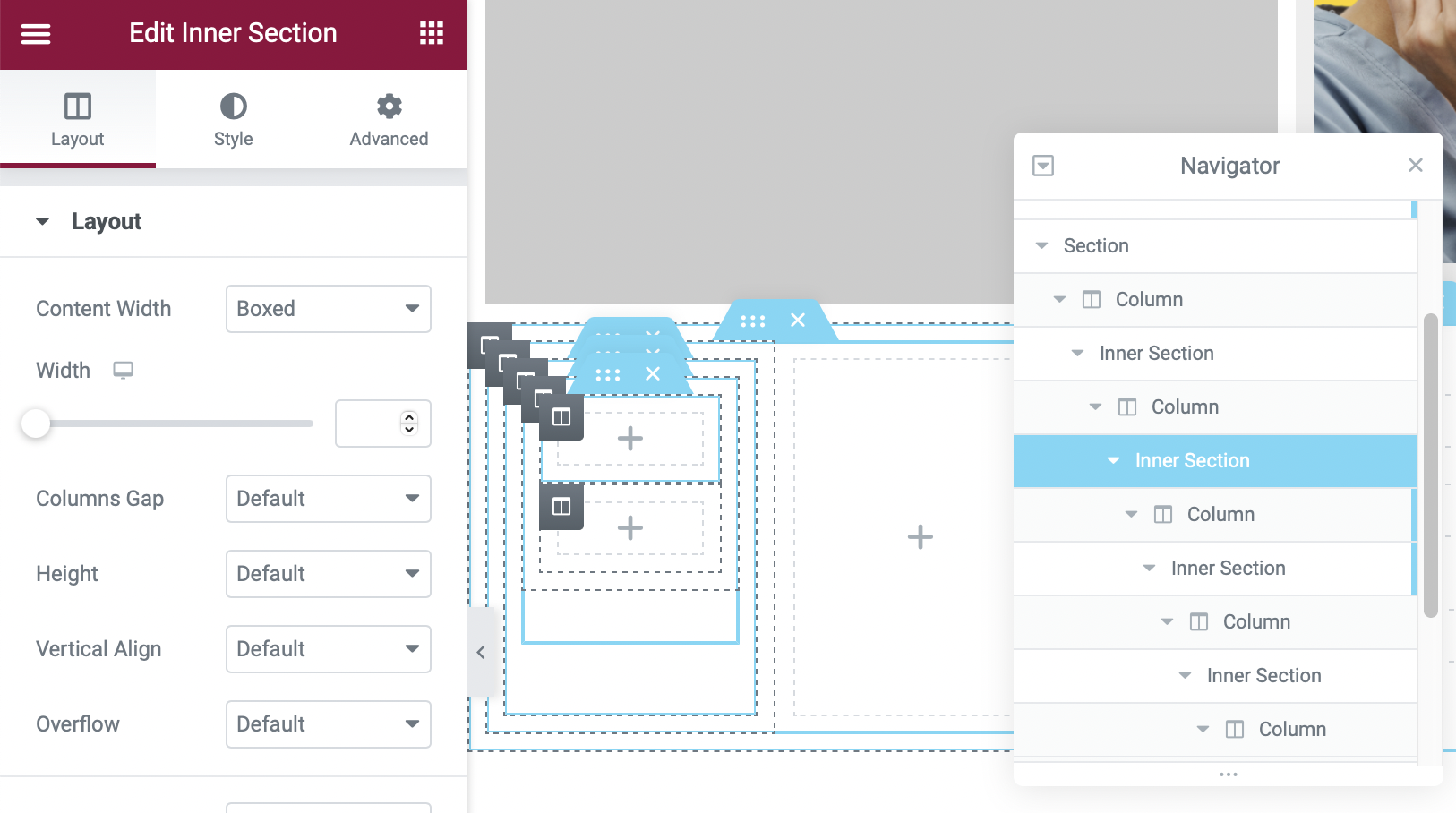Open the Columns Gap dropdown
Image resolution: width=1456 pixels, height=813 pixels.
[x=329, y=499]
